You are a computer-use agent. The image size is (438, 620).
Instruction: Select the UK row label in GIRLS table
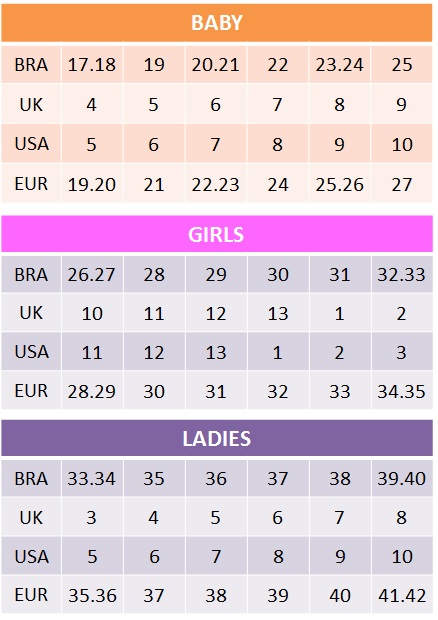(31, 313)
